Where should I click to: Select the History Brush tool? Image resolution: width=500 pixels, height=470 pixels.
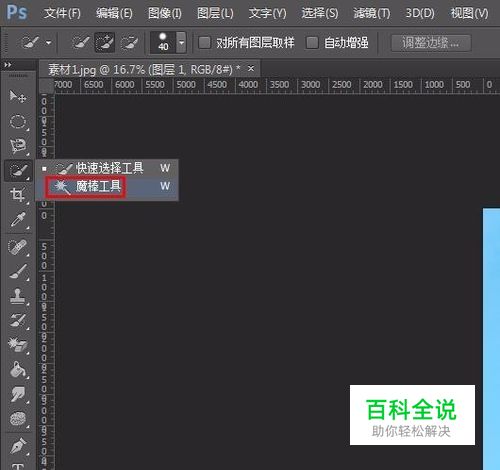point(18,320)
